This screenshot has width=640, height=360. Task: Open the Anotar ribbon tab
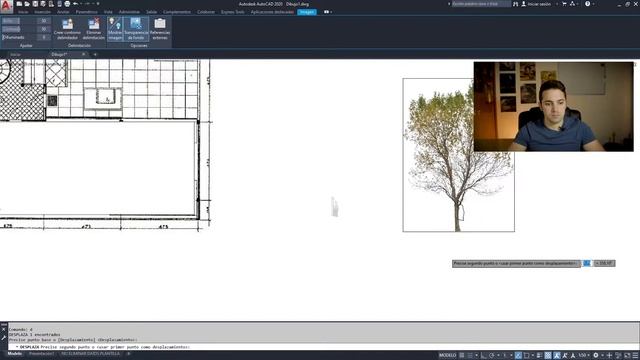(x=63, y=12)
